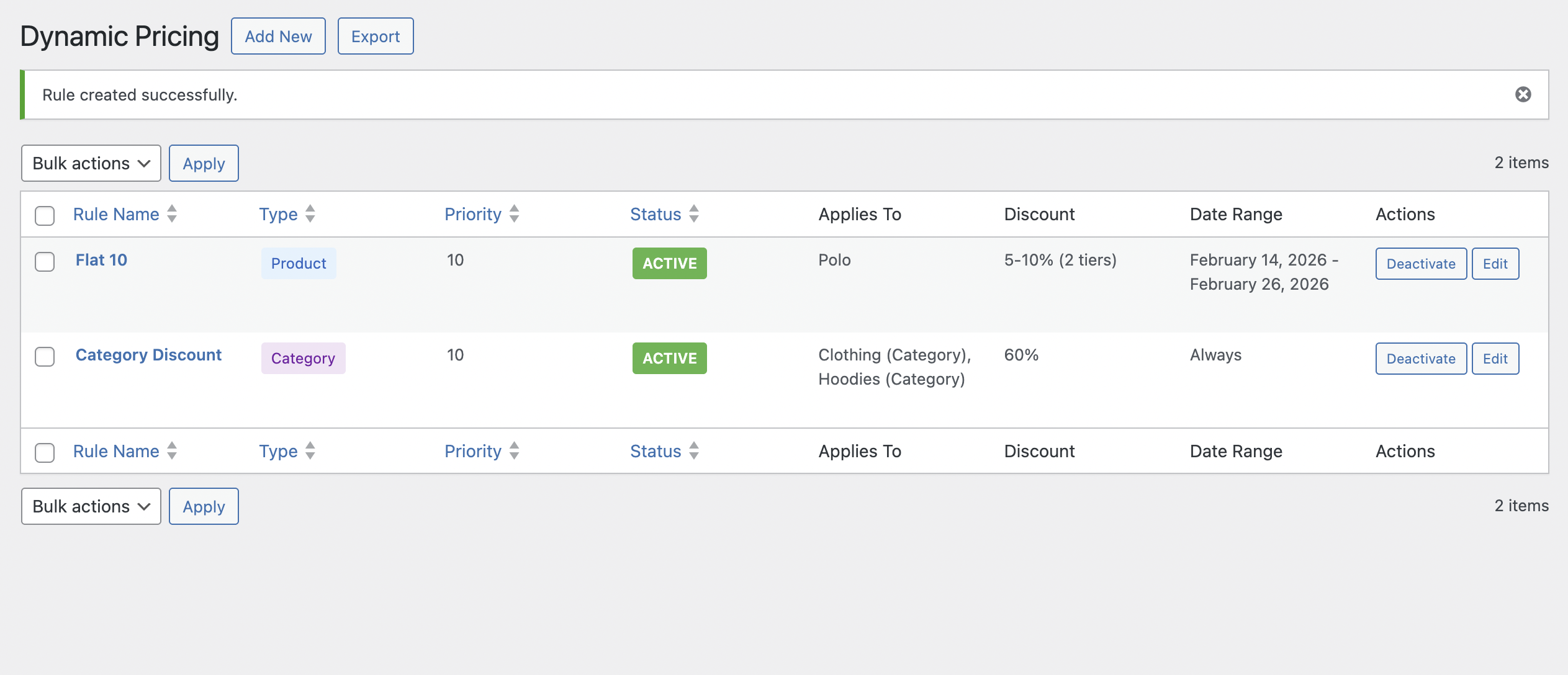Select the checkbox for the Flat 10 rule

44,262
